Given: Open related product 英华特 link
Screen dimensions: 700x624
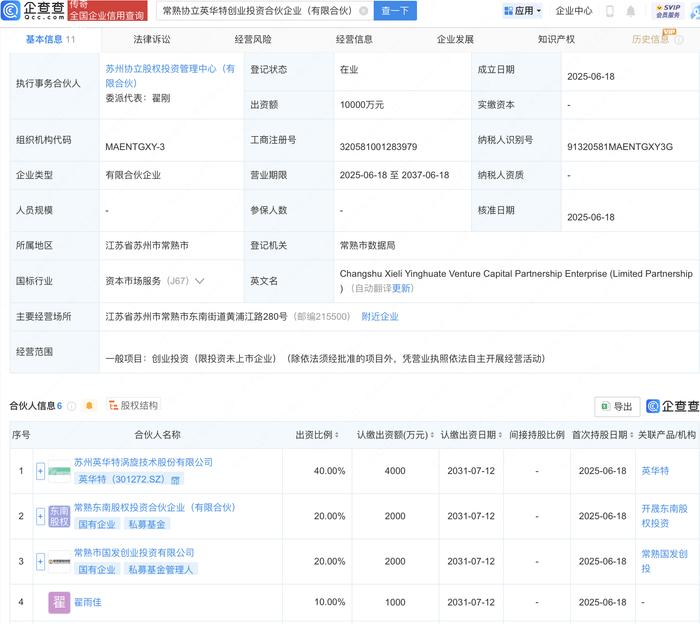Looking at the screenshot, I should pyautogui.click(x=655, y=471).
